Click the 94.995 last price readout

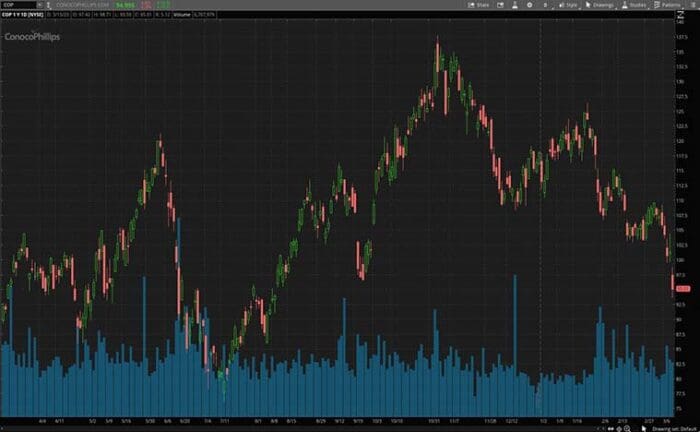pos(125,5)
